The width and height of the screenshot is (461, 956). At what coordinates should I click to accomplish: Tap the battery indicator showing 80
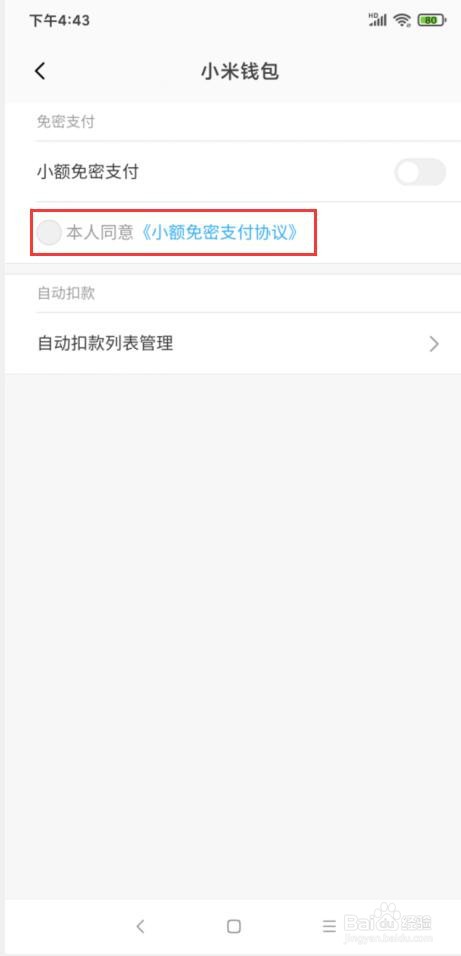(431, 21)
